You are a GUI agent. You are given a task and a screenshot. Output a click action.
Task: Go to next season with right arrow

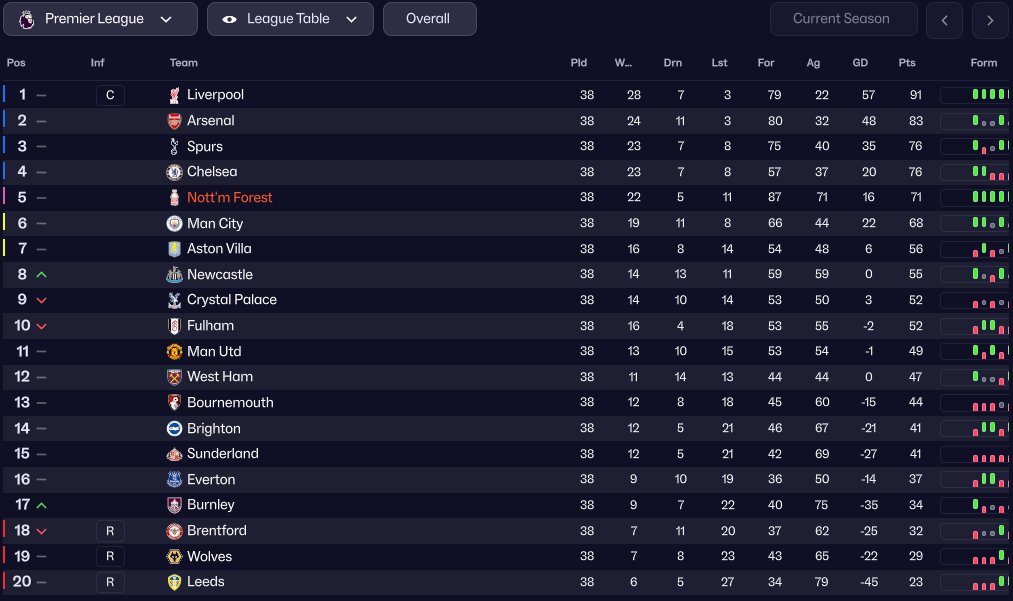tap(990, 19)
